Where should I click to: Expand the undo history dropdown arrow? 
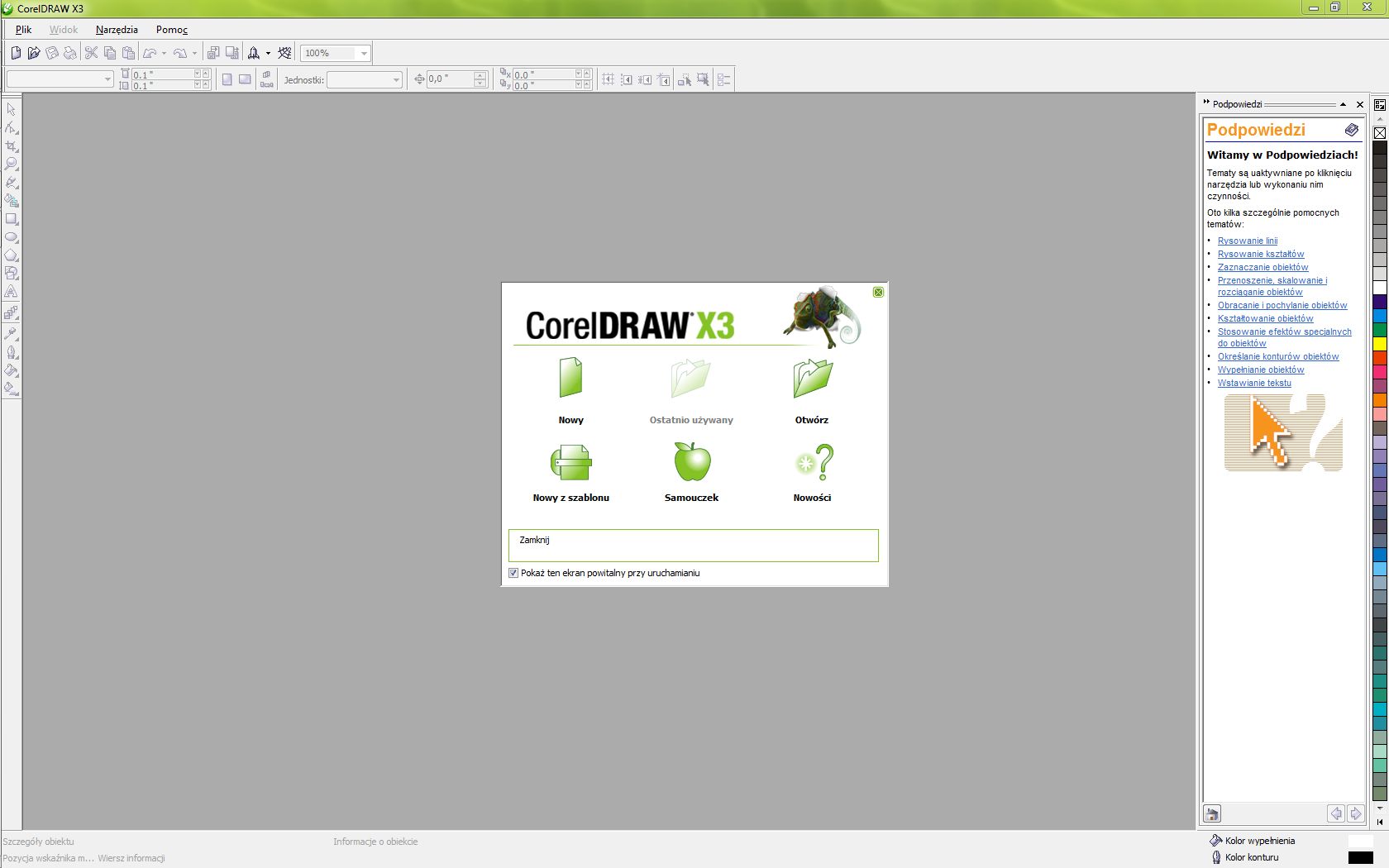click(x=164, y=53)
